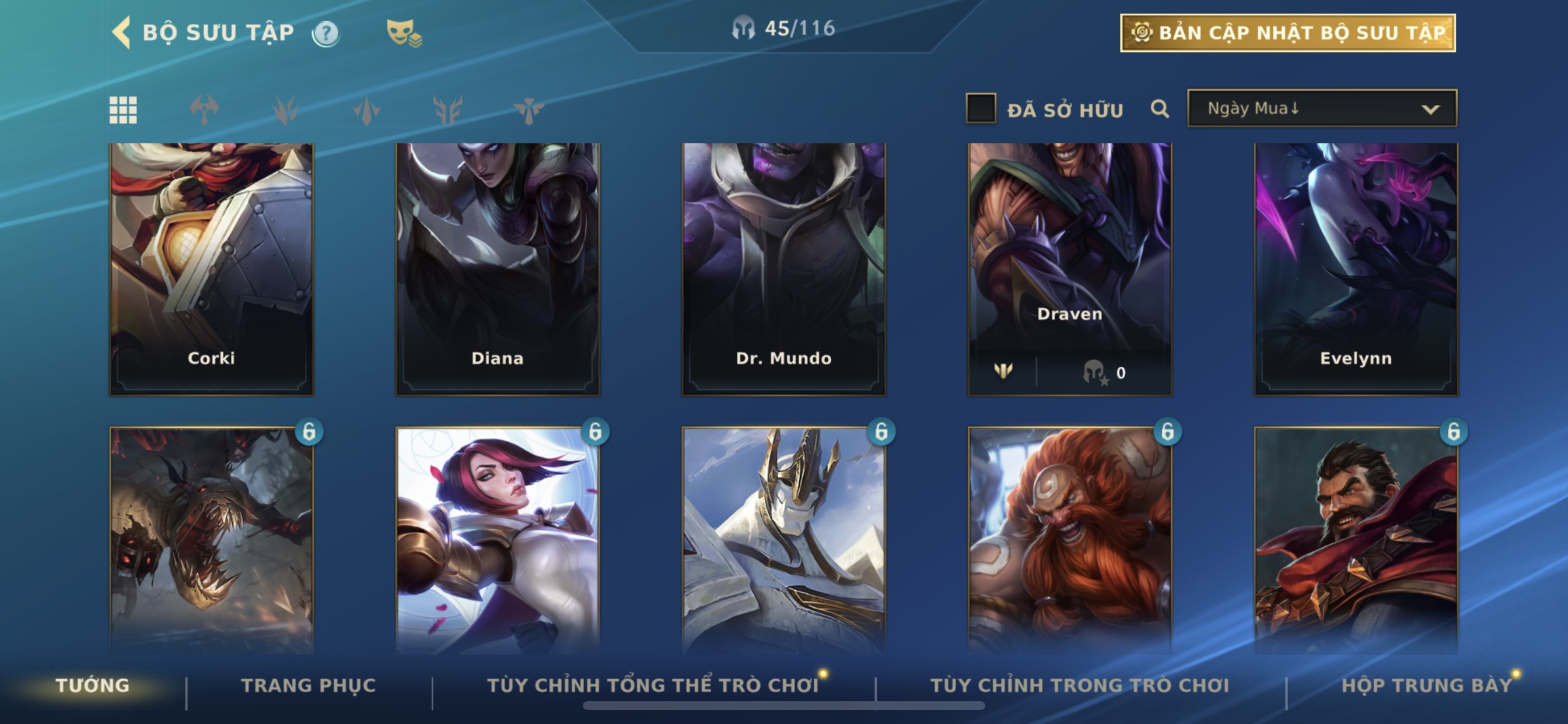
Task: Filter by the fourth role emblem icon
Action: pos(448,110)
